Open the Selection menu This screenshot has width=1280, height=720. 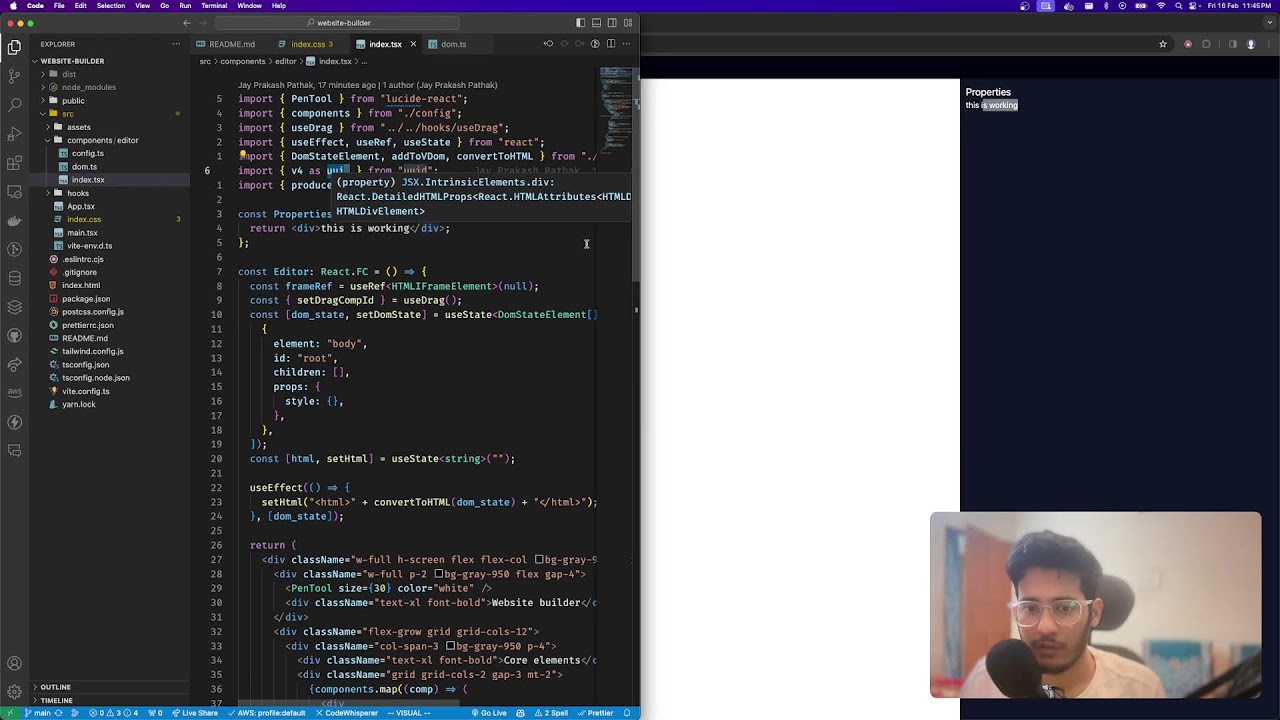coord(111,6)
